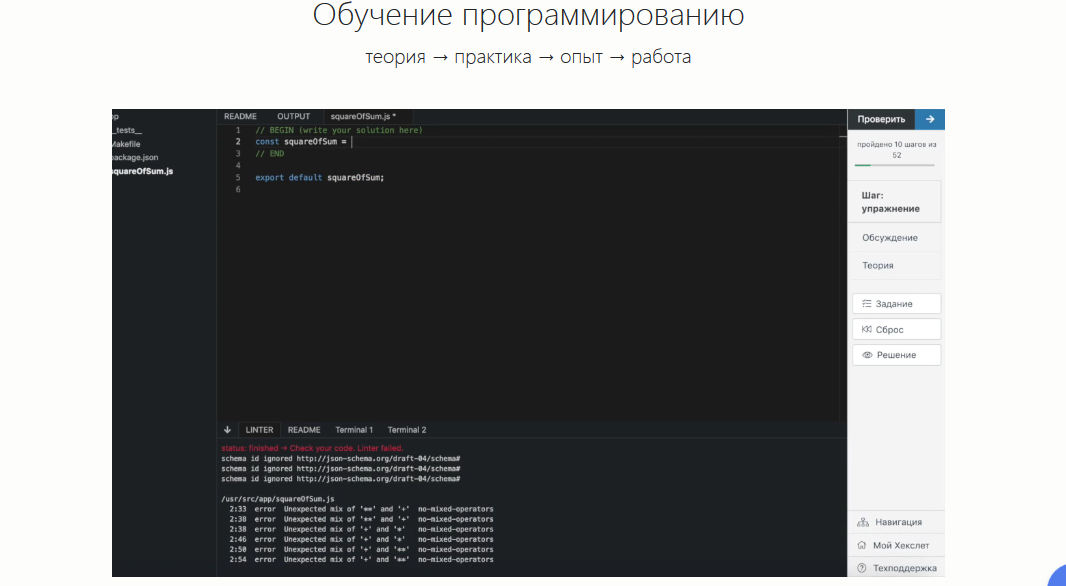Click the 'status: finished' linter failure message
The height and width of the screenshot is (586, 1066).
pos(312,448)
